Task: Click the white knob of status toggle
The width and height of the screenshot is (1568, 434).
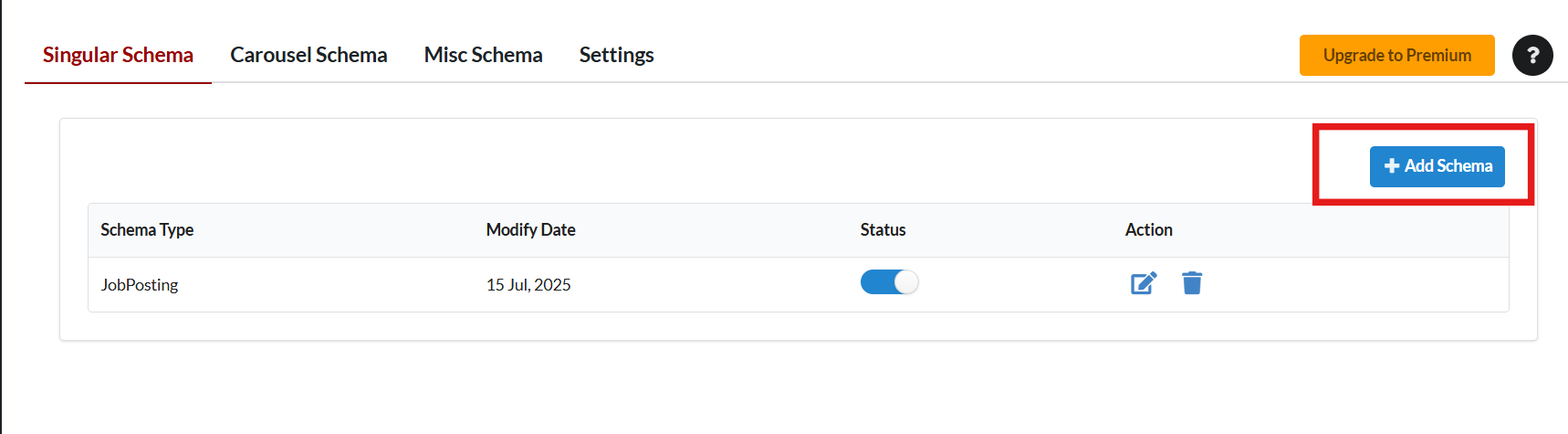Action: pos(906,282)
